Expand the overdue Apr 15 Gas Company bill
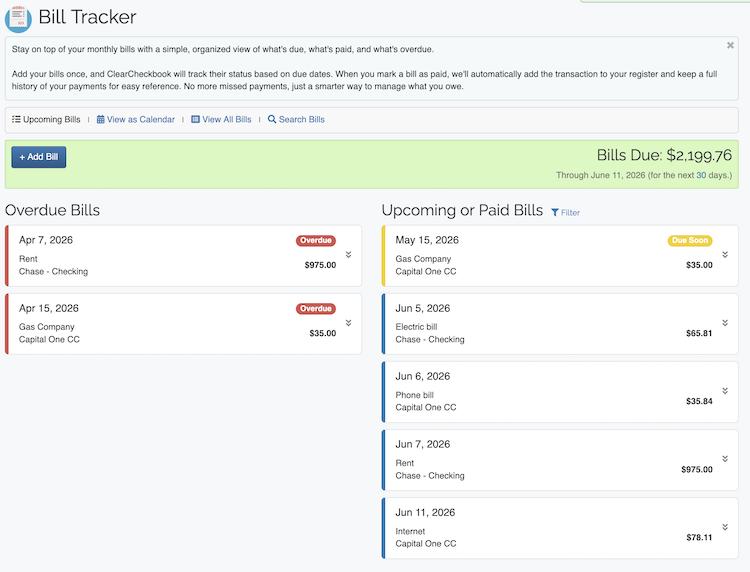This screenshot has height=572, width=750. (349, 323)
